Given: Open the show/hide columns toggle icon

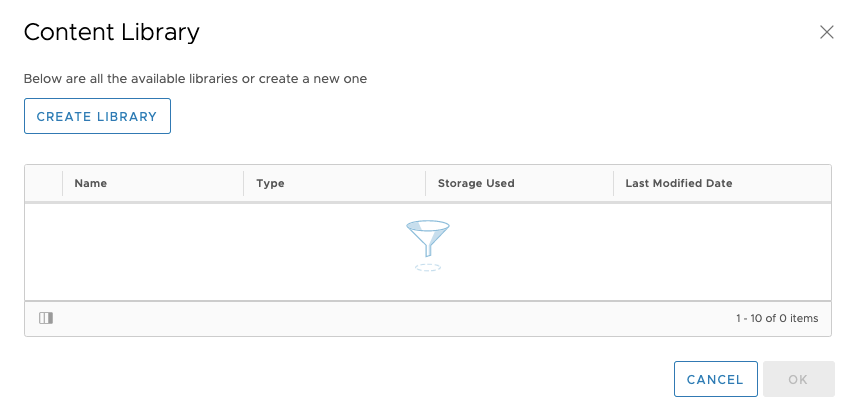Looking at the screenshot, I should click(x=45, y=318).
